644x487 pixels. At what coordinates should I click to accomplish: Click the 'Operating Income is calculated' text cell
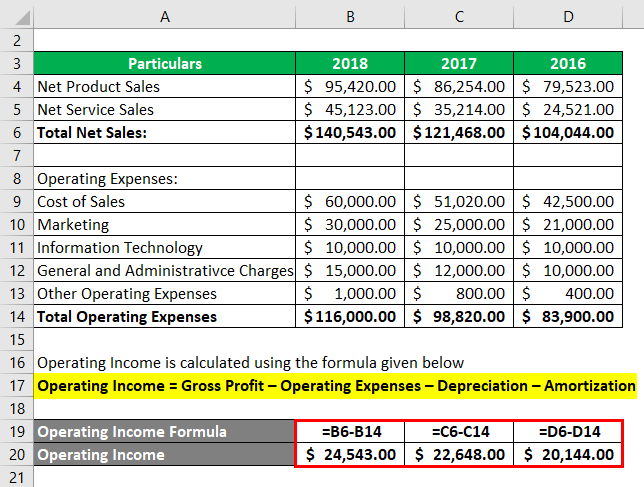click(x=251, y=363)
